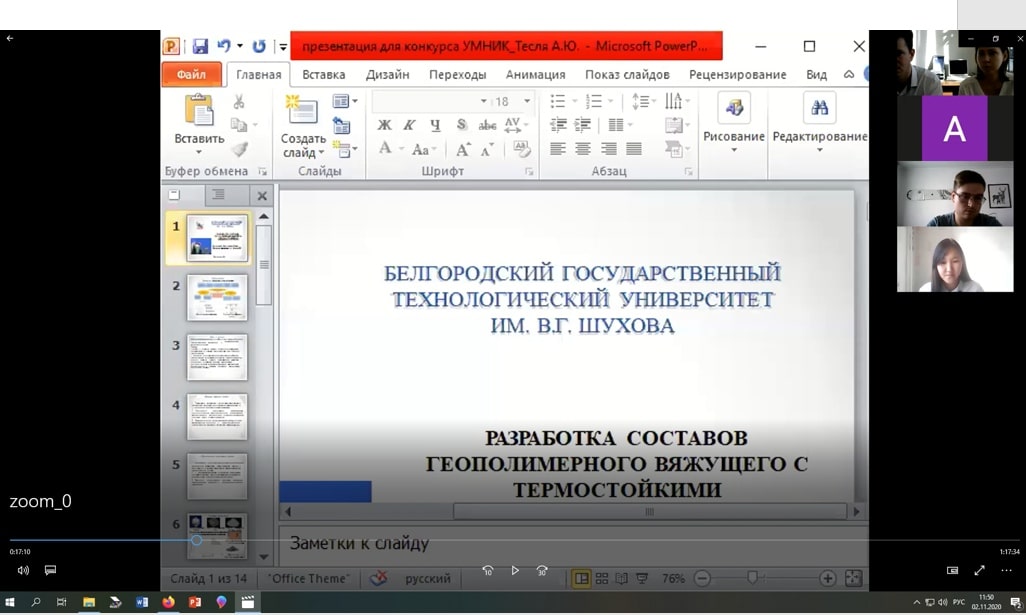
Task: Click the Copy icon in Буфер обмена group
Action: tap(239, 125)
